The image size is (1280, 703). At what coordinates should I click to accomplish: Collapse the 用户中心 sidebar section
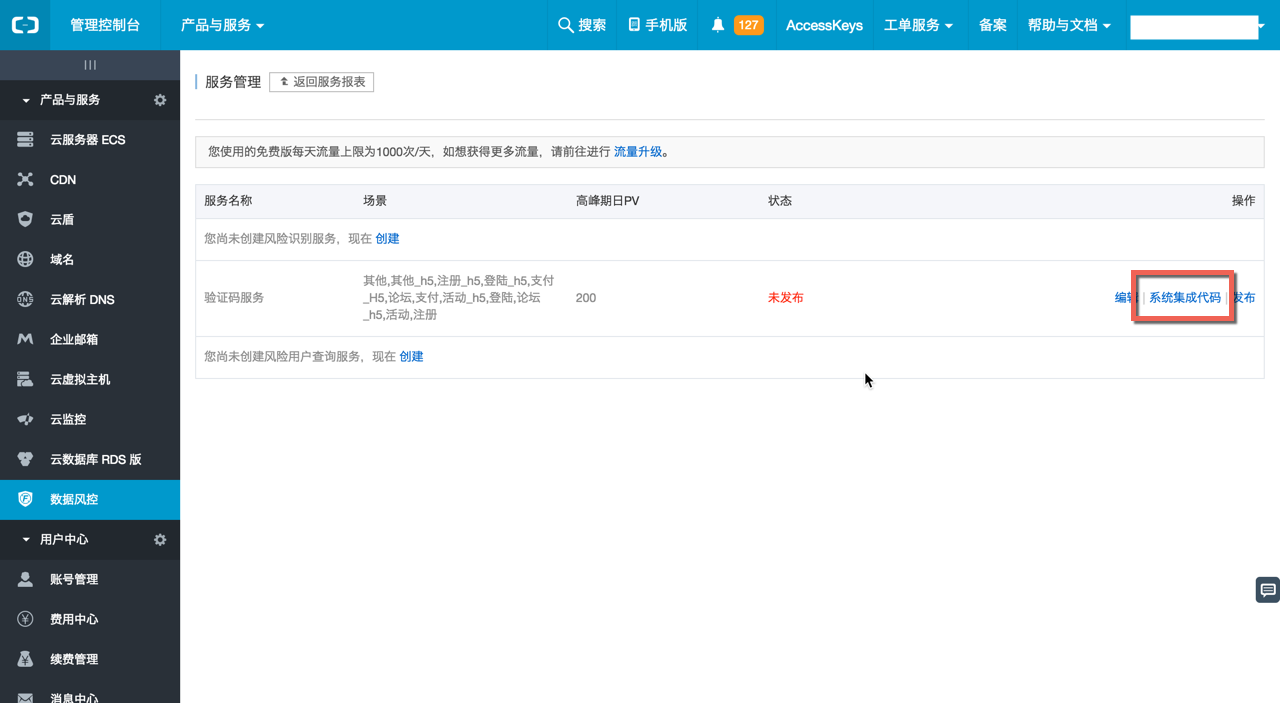click(26, 540)
